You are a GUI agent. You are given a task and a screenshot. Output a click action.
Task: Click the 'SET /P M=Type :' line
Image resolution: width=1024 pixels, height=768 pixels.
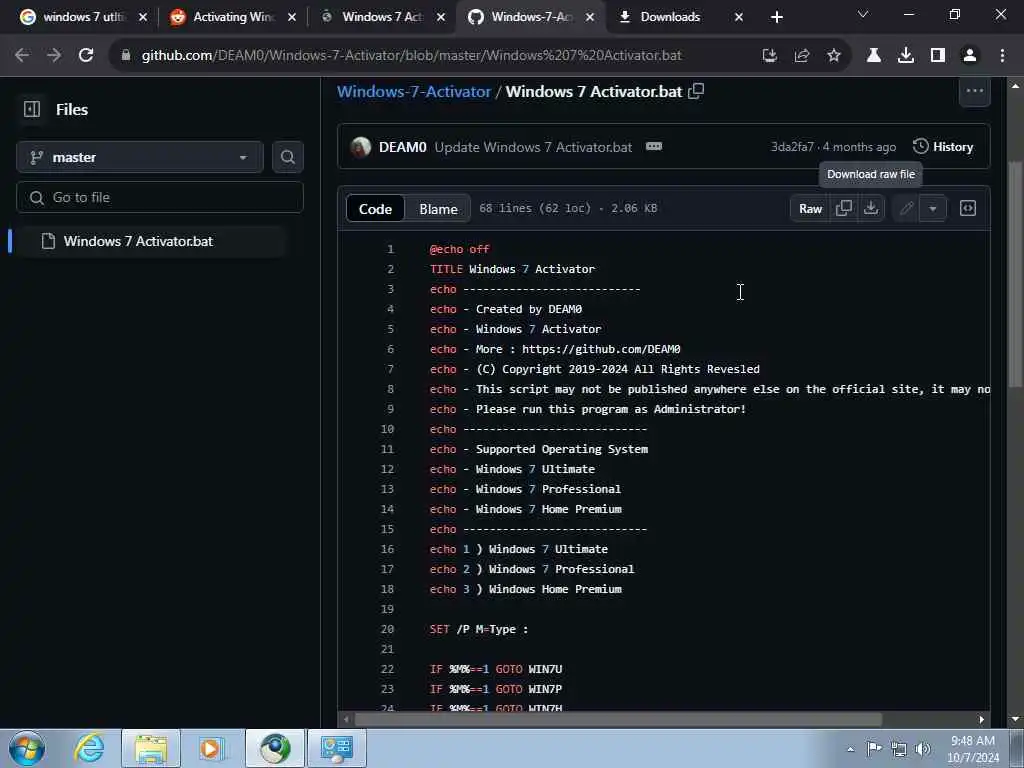(479, 629)
